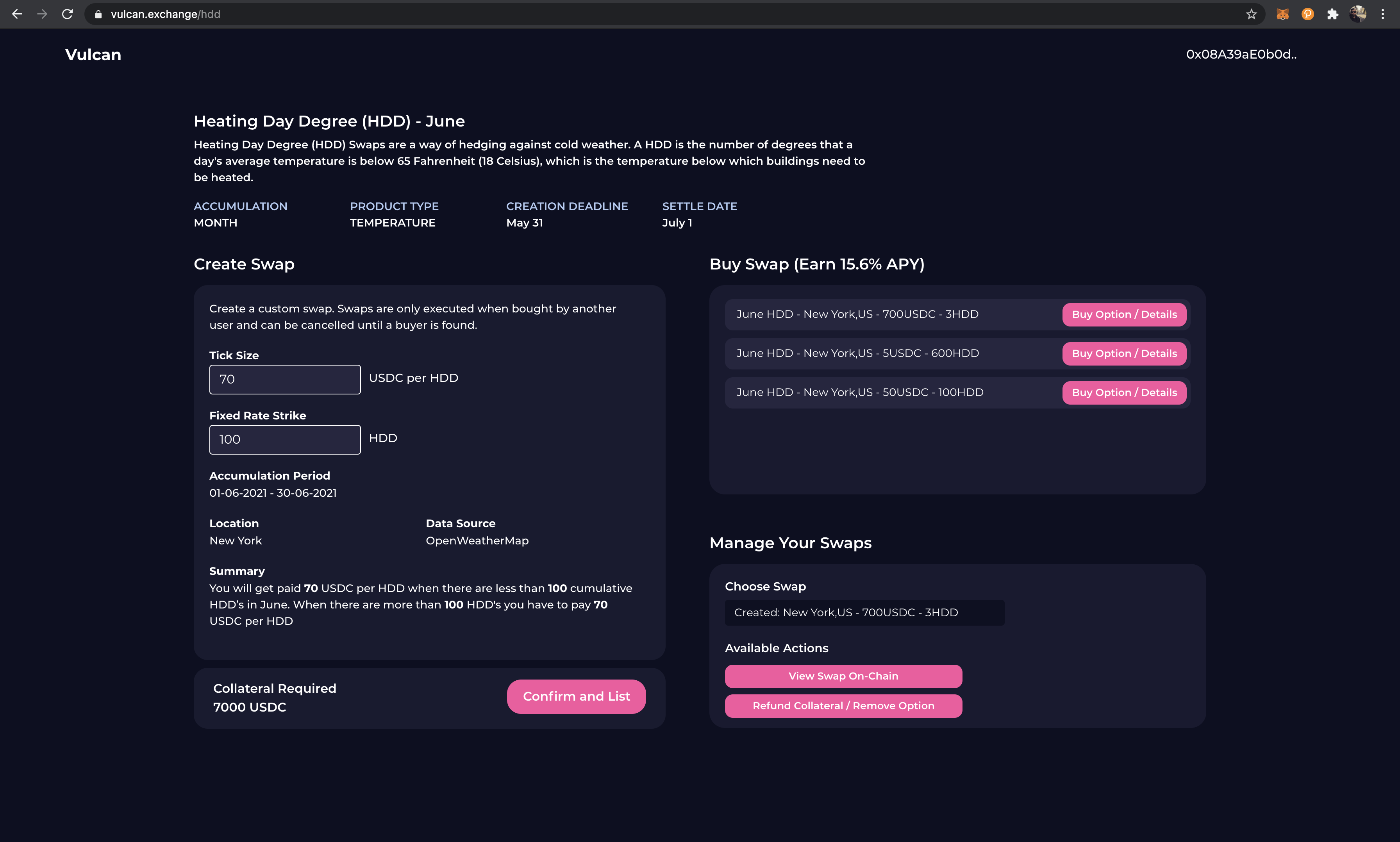View site info via the padlock icon
1400x842 pixels.
pos(98,14)
